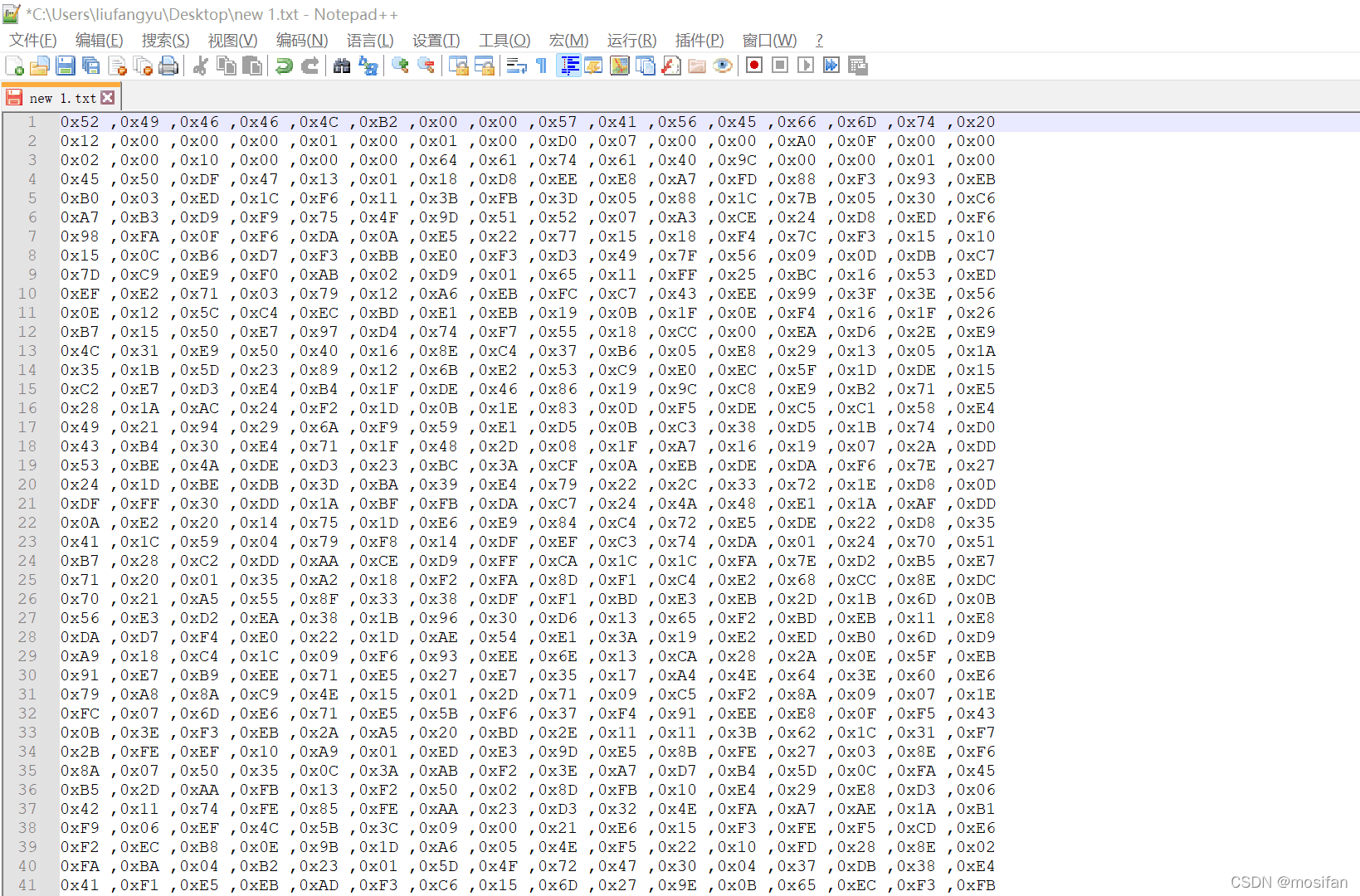Run macro multiple times icon
The width and height of the screenshot is (1360, 896).
point(831,66)
